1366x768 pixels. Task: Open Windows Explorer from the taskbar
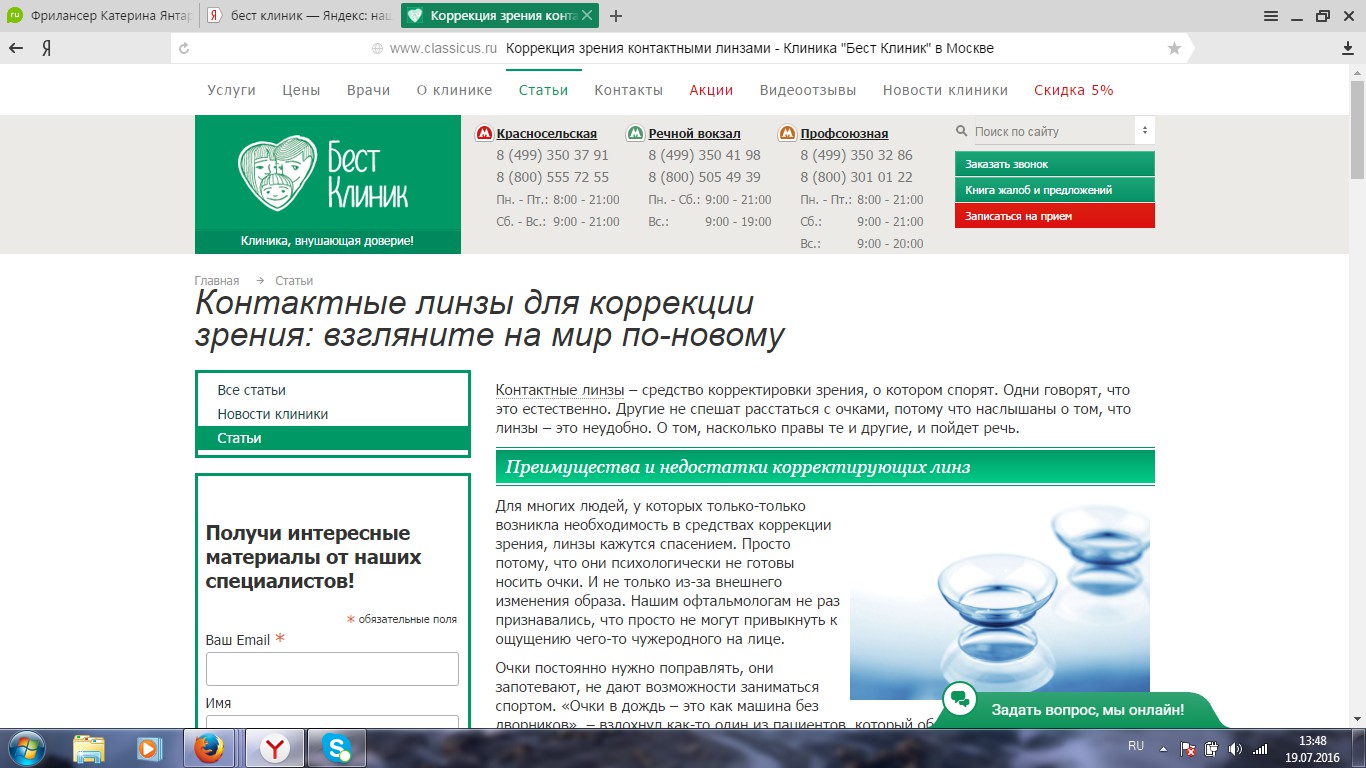pyautogui.click(x=89, y=748)
